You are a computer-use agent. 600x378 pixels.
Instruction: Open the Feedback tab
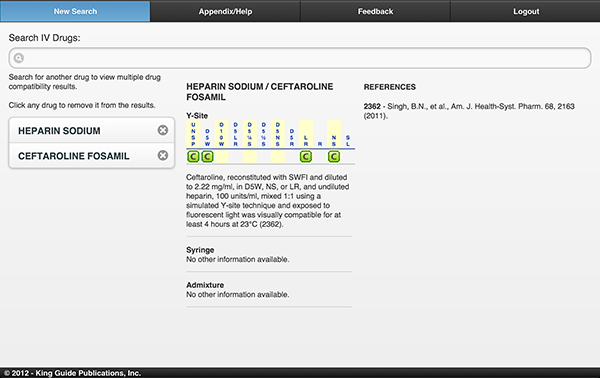(375, 11)
